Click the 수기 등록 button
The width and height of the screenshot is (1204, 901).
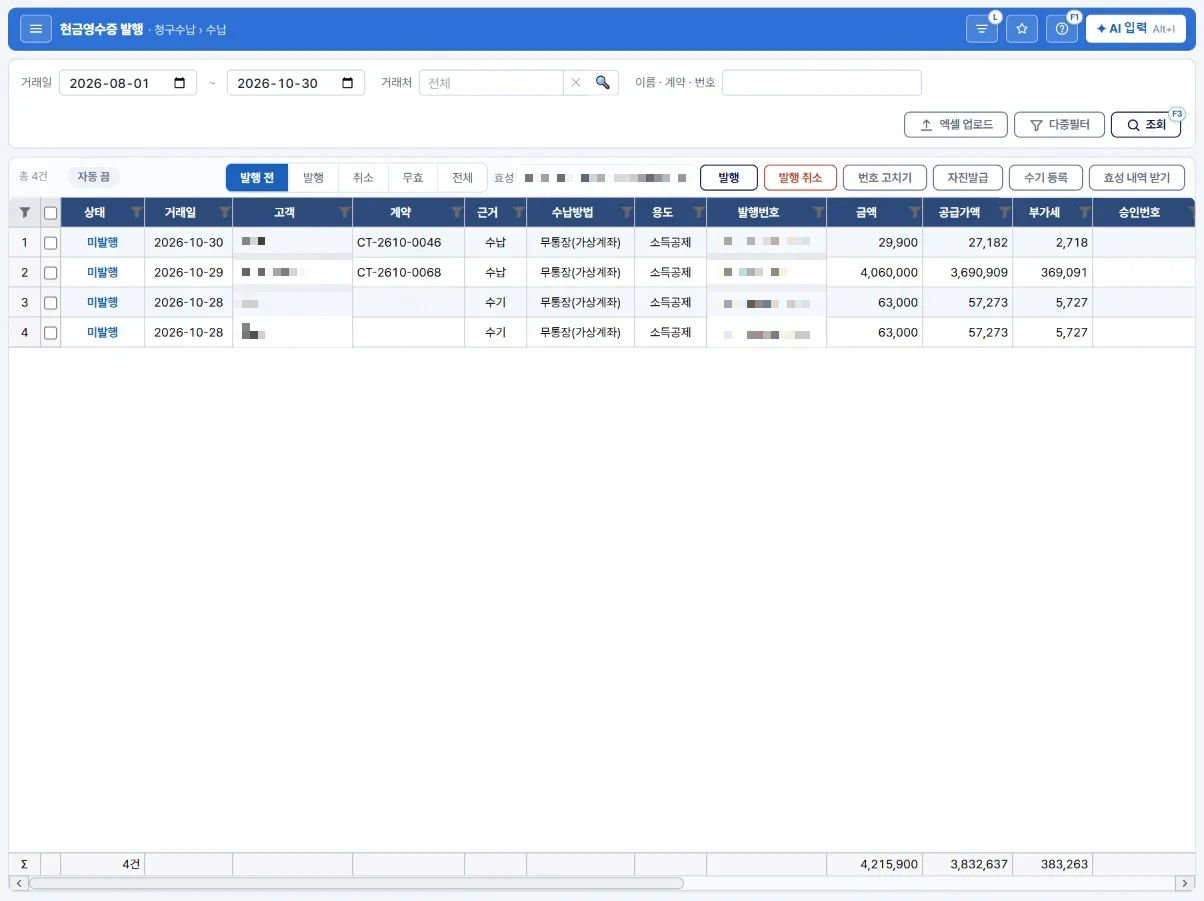tap(1046, 178)
